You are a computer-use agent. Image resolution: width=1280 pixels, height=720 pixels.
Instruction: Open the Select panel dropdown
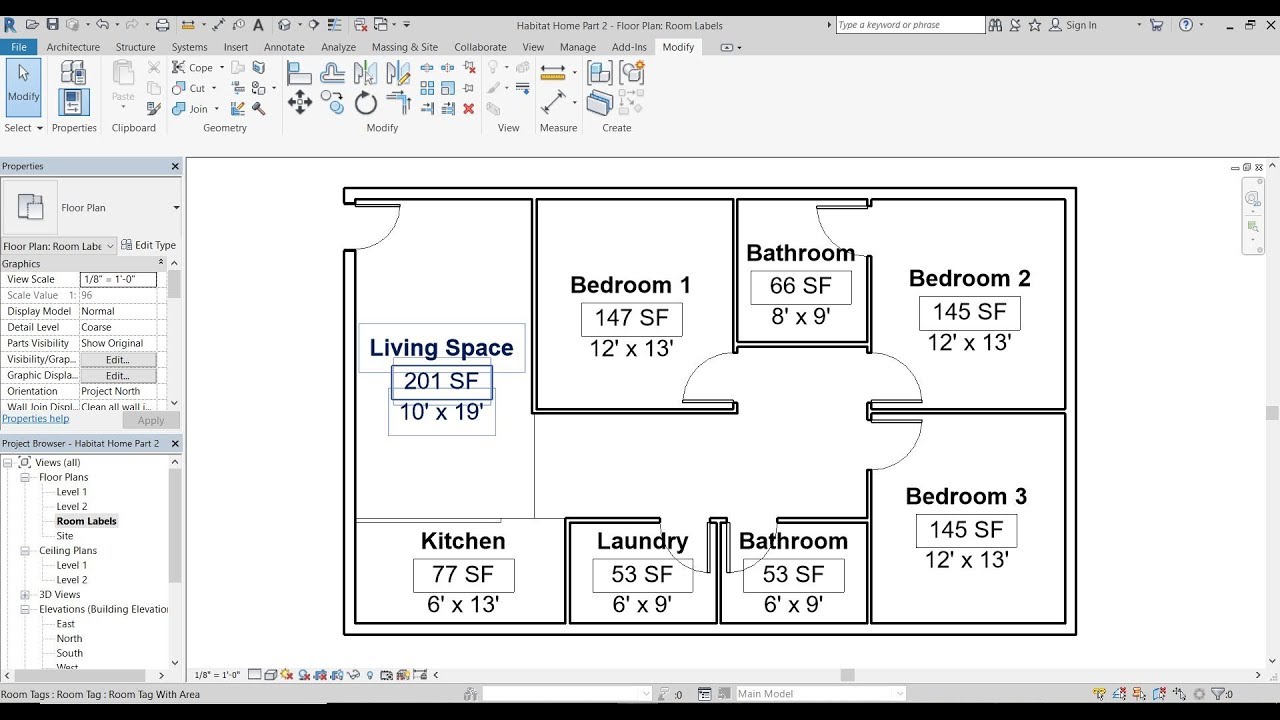point(24,128)
